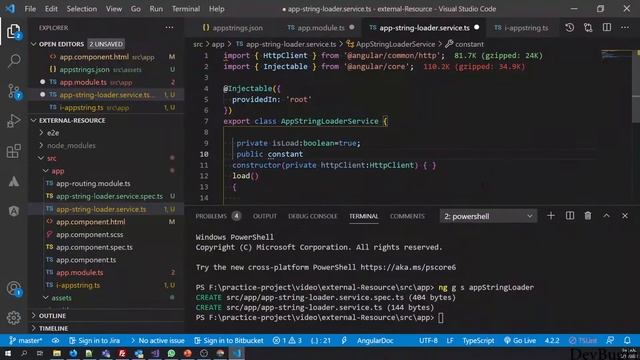
Task: Click the VS Code taskbar icon
Action: 237,353
